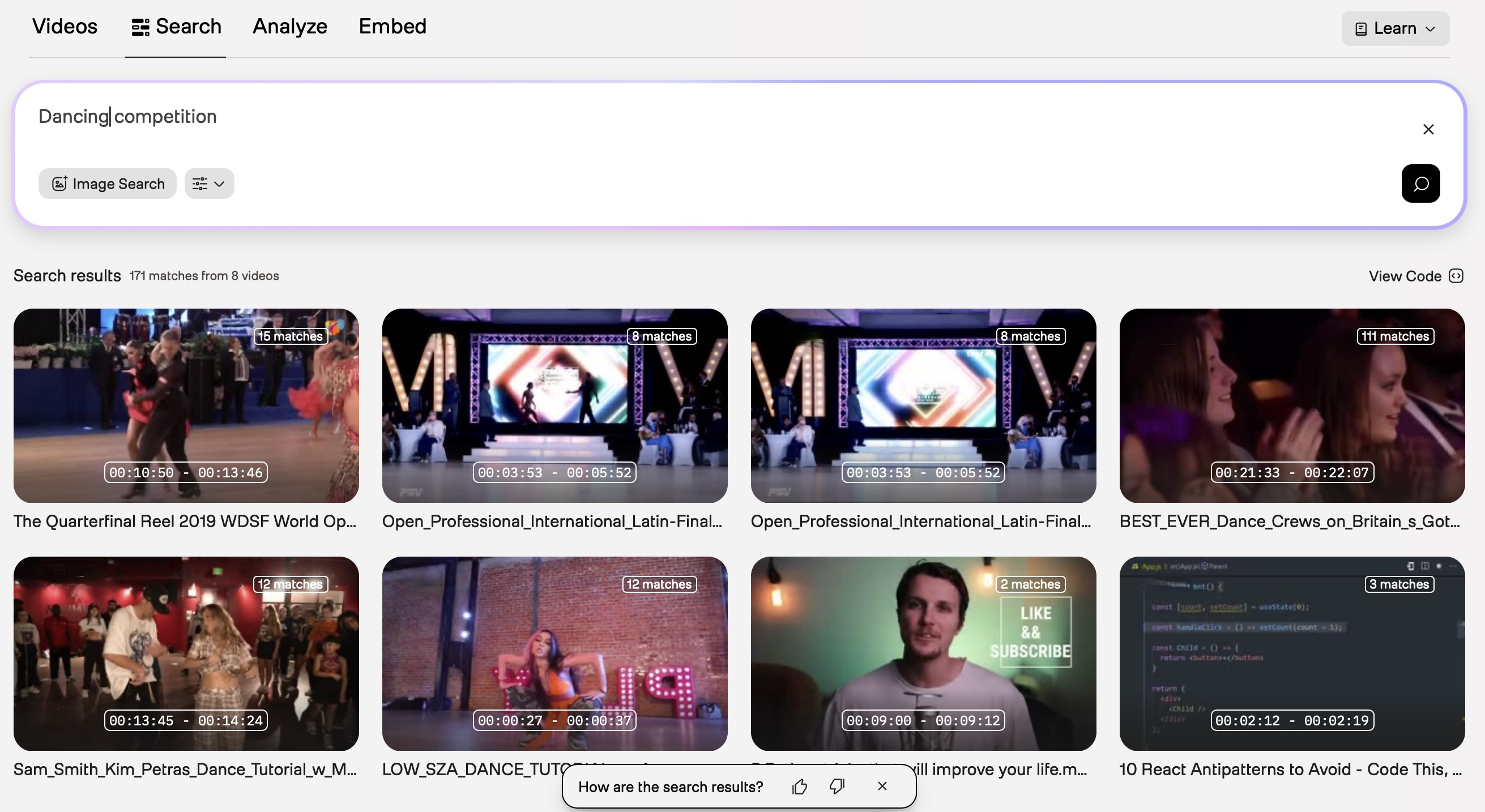Viewport: 1485px width, 812px height.
Task: Expand the search filter options dropdown
Action: [x=209, y=184]
